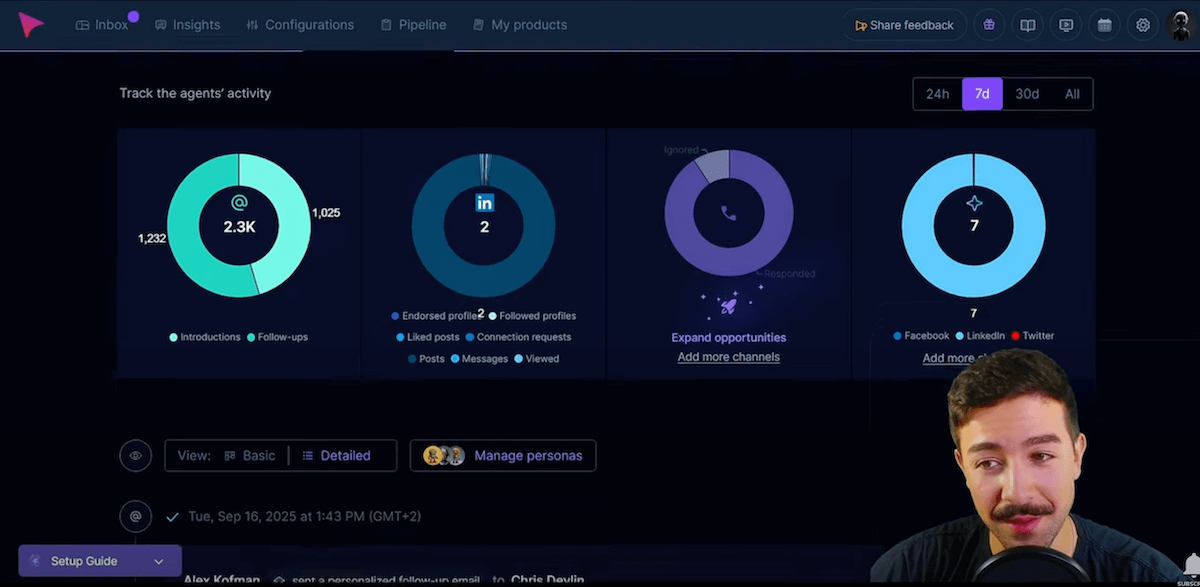Open the Manage personas button

coord(503,456)
